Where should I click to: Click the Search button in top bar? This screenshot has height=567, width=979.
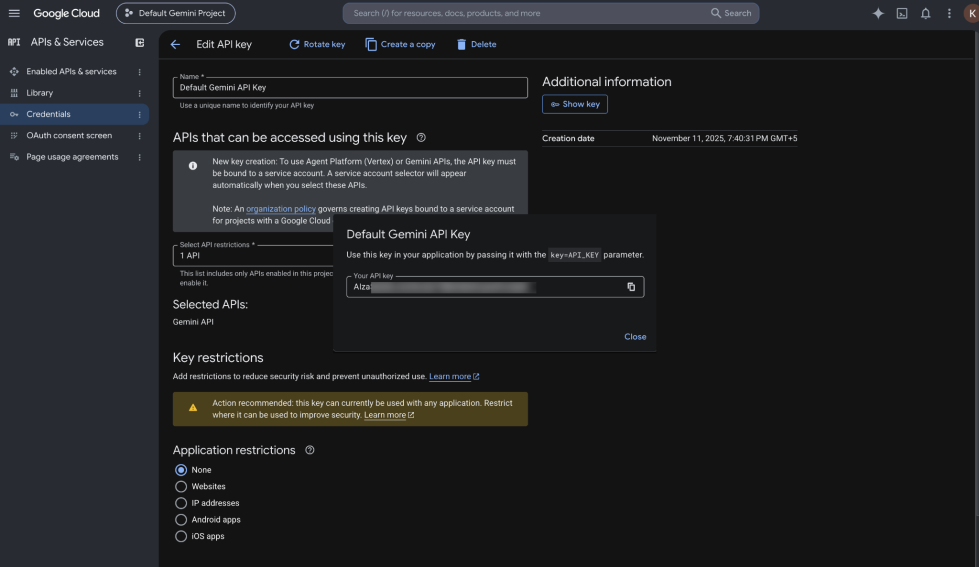731,13
